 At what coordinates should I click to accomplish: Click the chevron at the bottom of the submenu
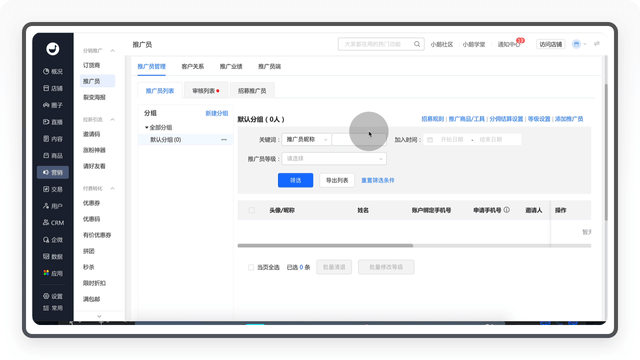tap(99, 316)
